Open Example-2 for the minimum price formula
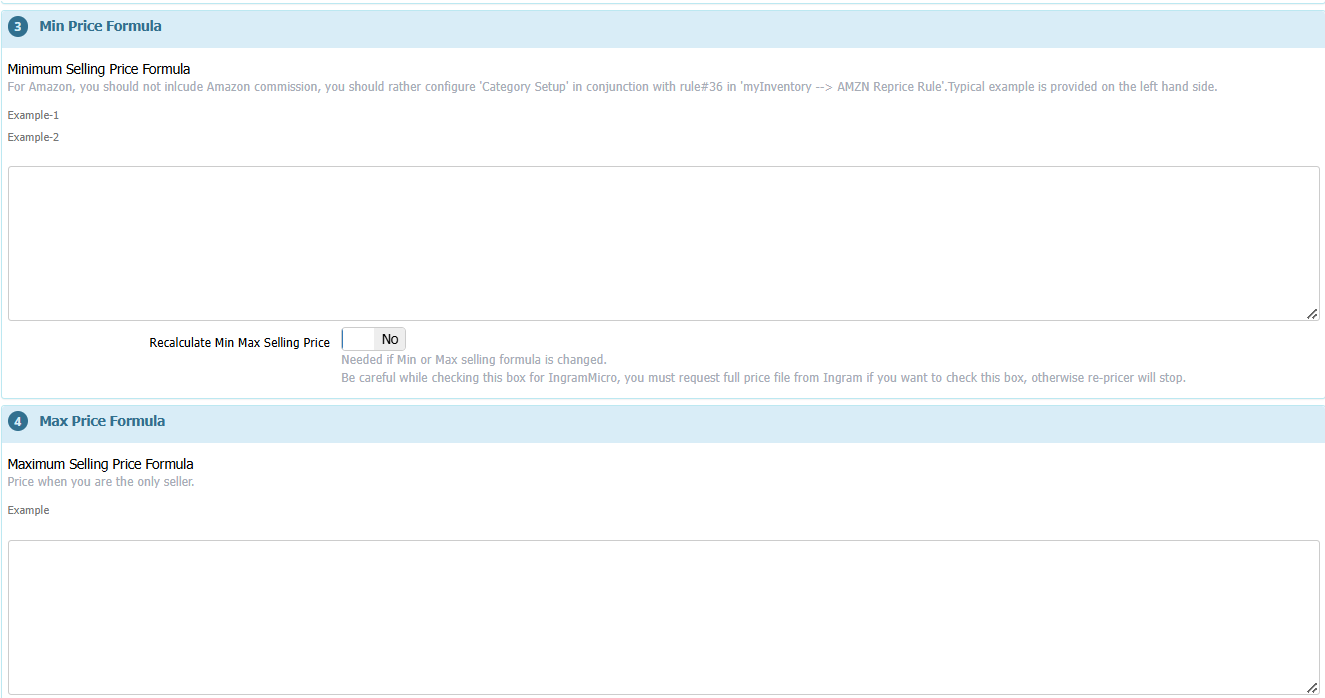The height and width of the screenshot is (698, 1325). click(33, 137)
